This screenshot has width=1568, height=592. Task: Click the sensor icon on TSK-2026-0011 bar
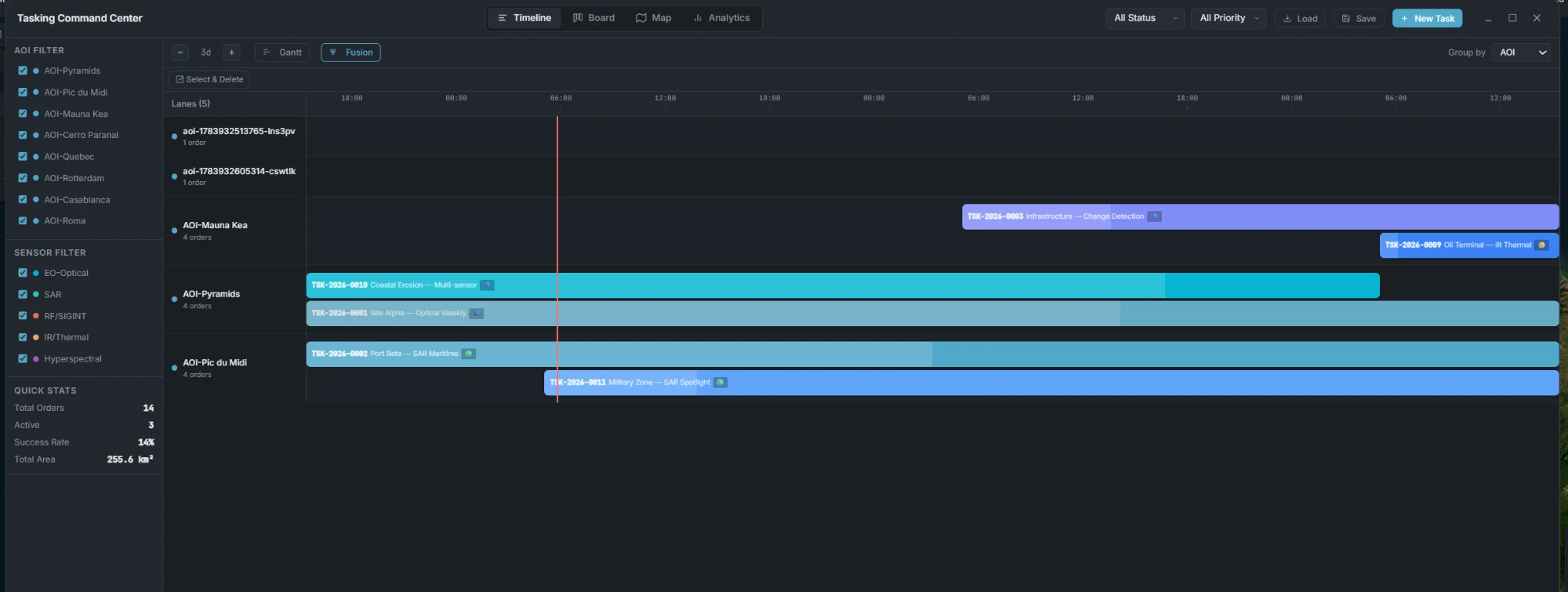(x=720, y=383)
